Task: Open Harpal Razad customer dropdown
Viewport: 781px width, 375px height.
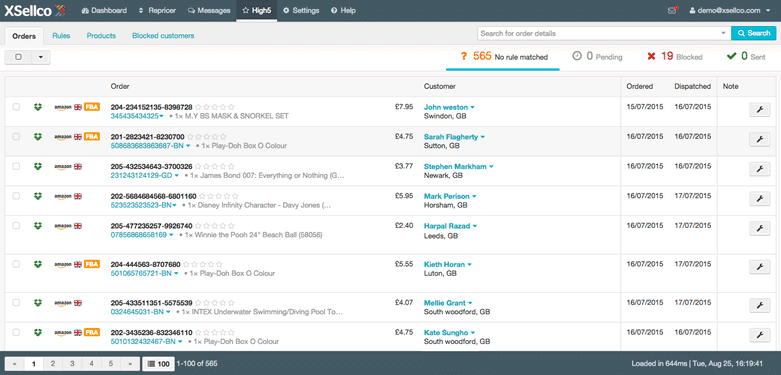Action: tap(475, 226)
